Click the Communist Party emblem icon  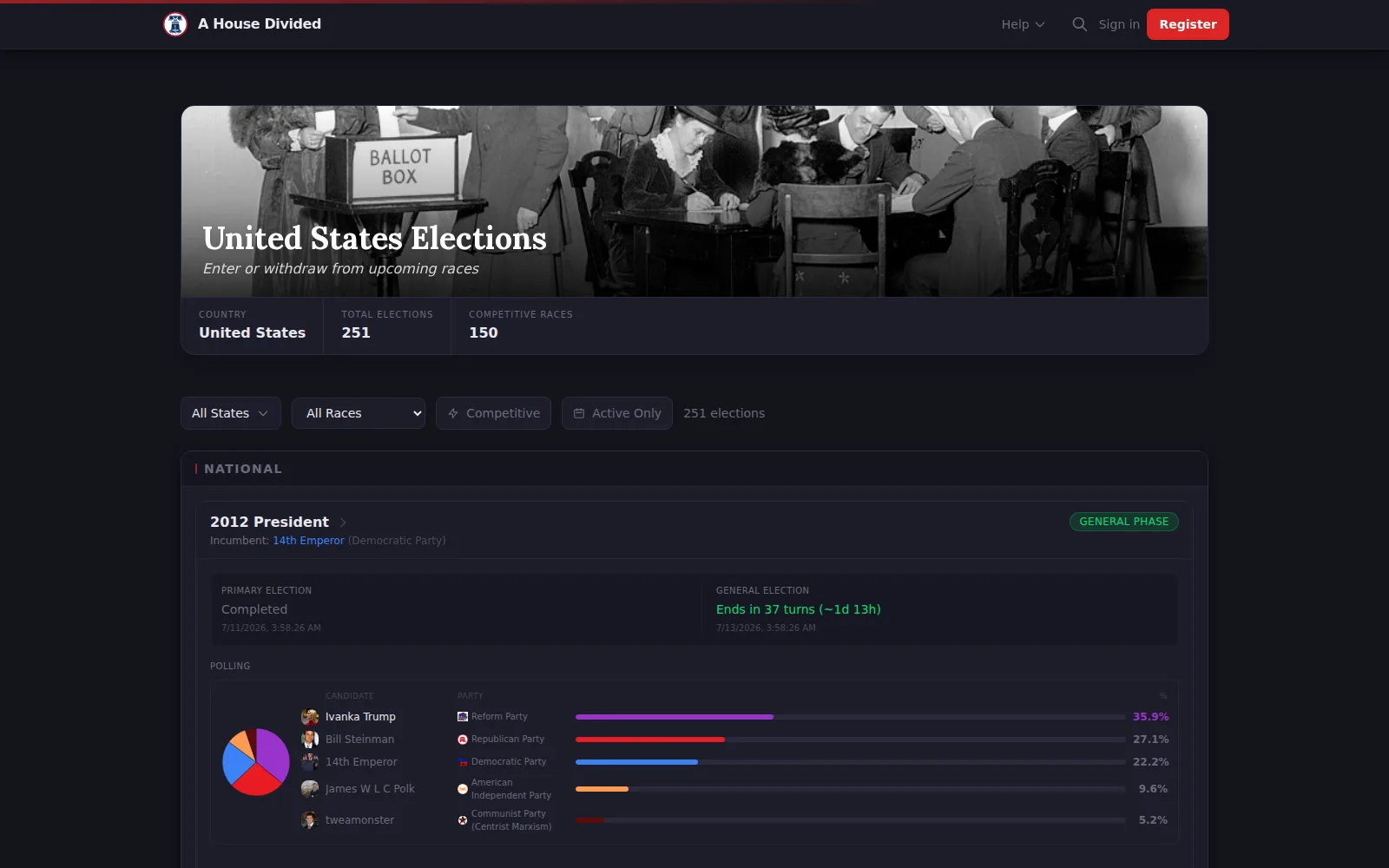pyautogui.click(x=463, y=820)
